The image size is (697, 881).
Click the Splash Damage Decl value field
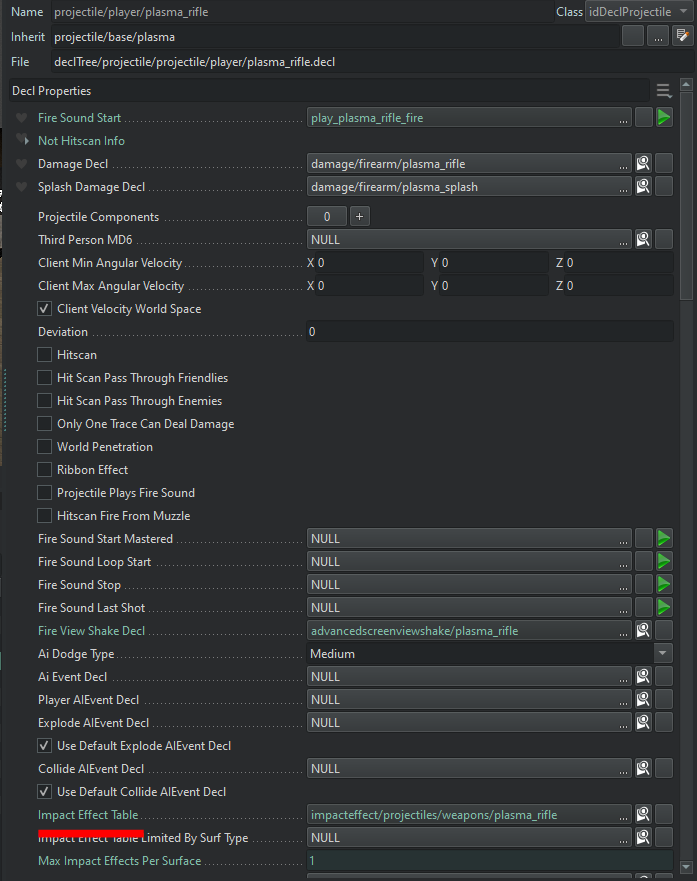(x=469, y=187)
